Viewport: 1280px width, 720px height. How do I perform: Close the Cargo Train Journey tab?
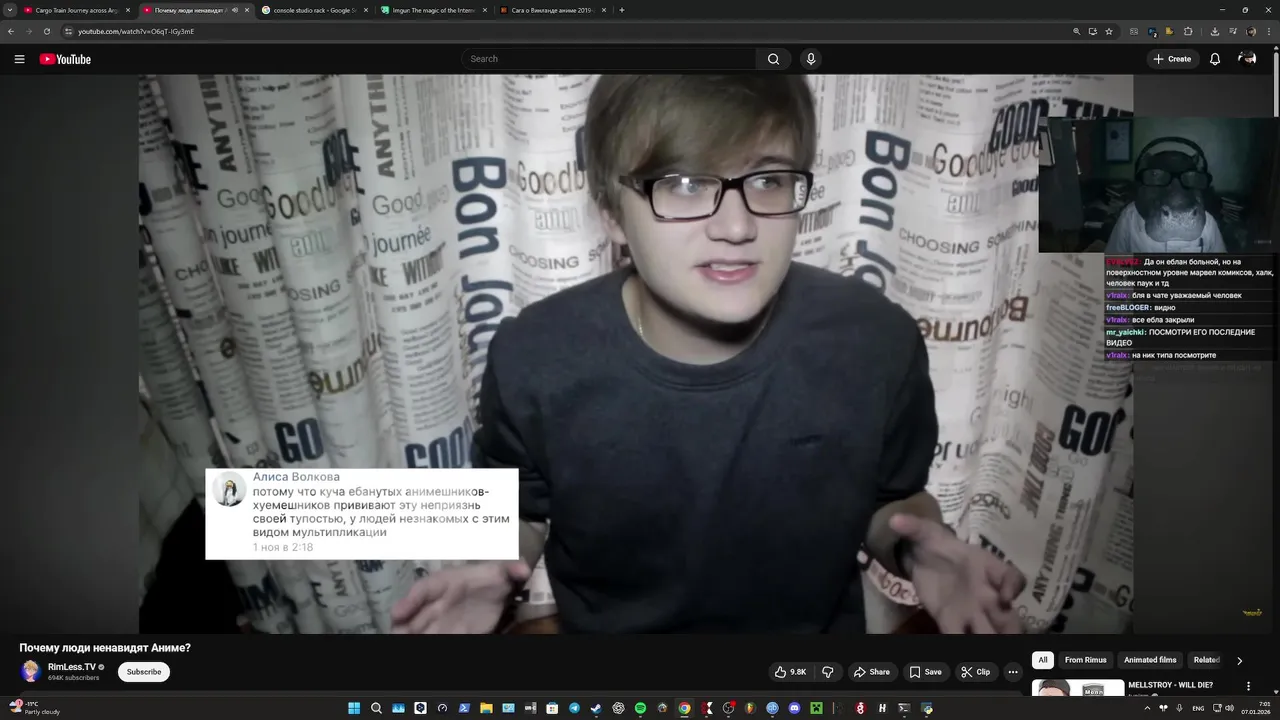128,10
